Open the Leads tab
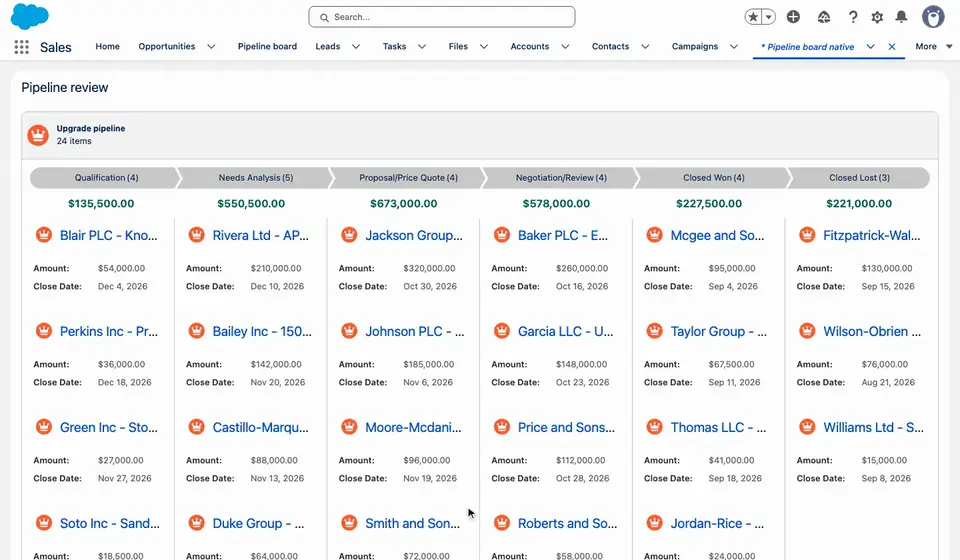Image resolution: width=960 pixels, height=560 pixels. pyautogui.click(x=328, y=47)
